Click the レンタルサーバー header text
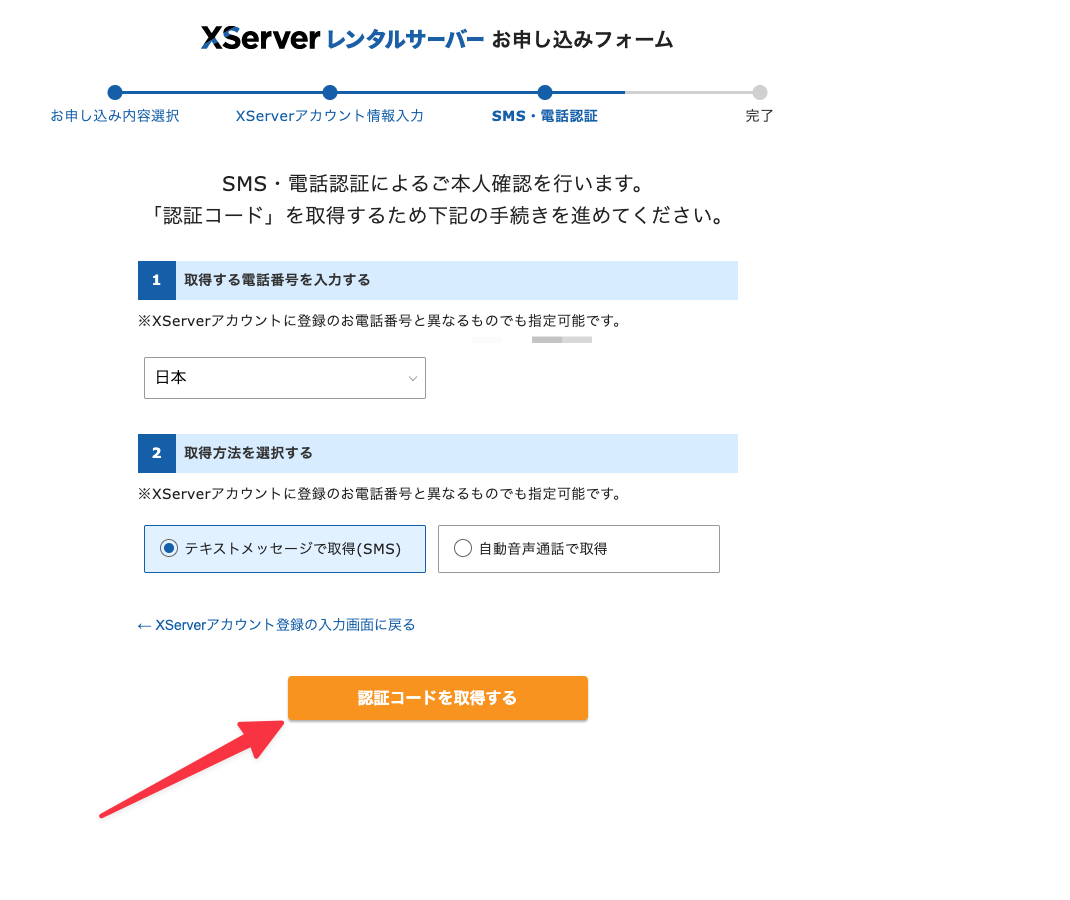 tap(405, 40)
